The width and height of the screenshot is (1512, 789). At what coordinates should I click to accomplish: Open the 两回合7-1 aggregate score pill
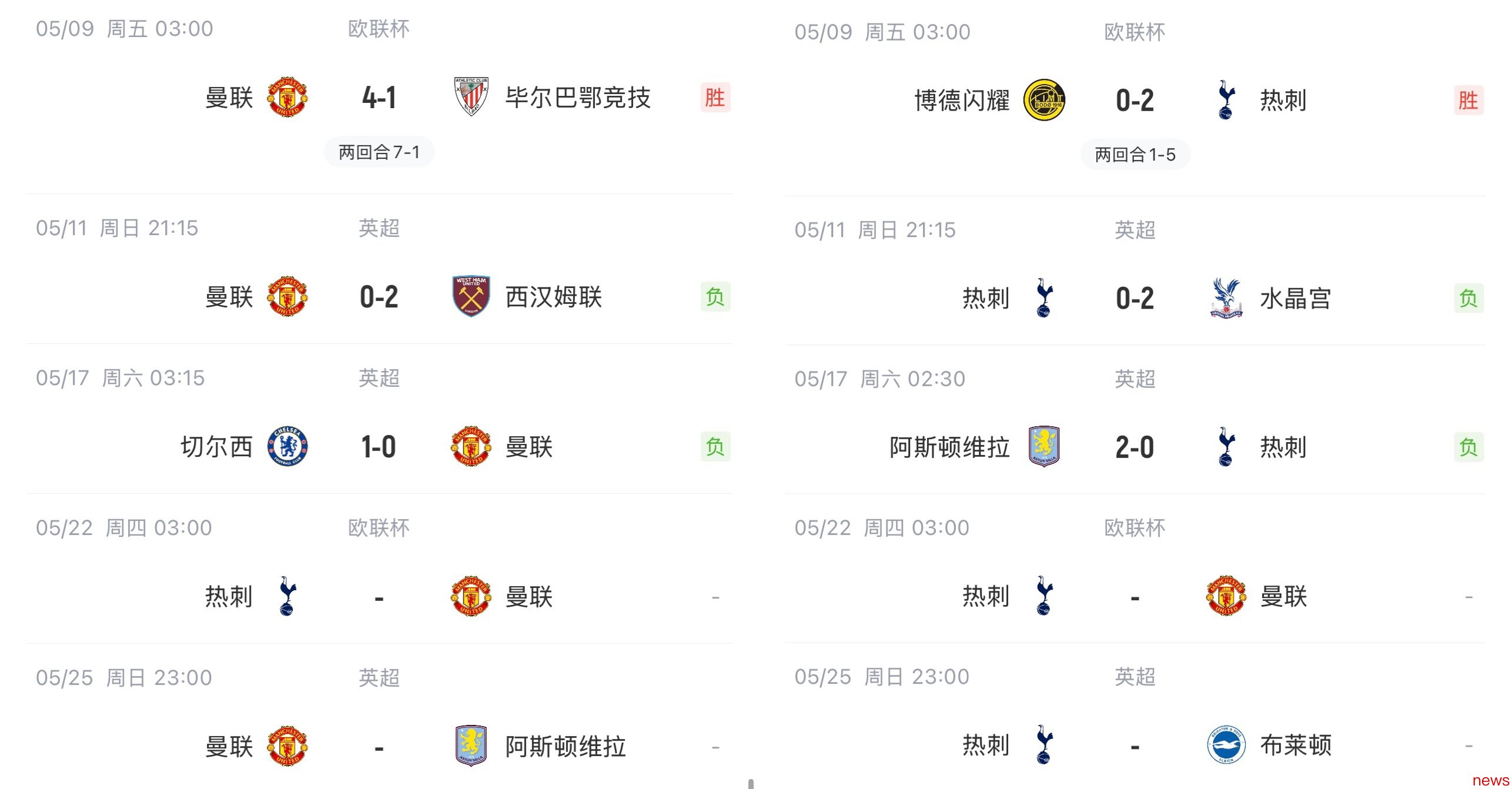pos(379,152)
